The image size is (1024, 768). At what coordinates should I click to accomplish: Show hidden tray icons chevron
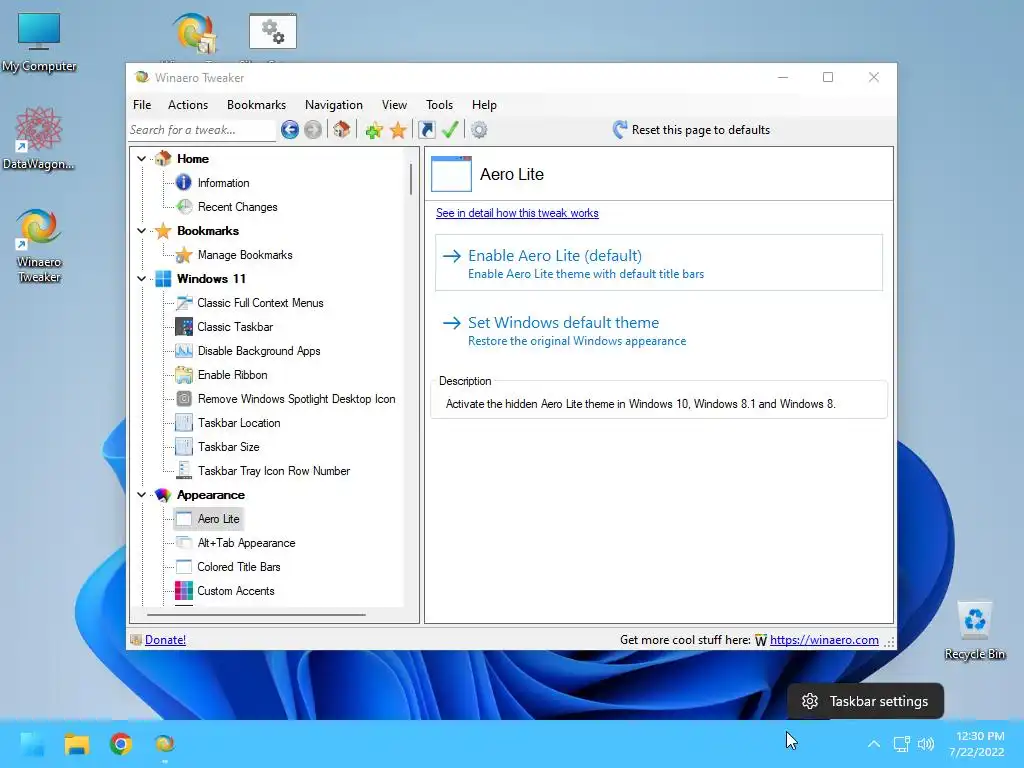tap(874, 744)
